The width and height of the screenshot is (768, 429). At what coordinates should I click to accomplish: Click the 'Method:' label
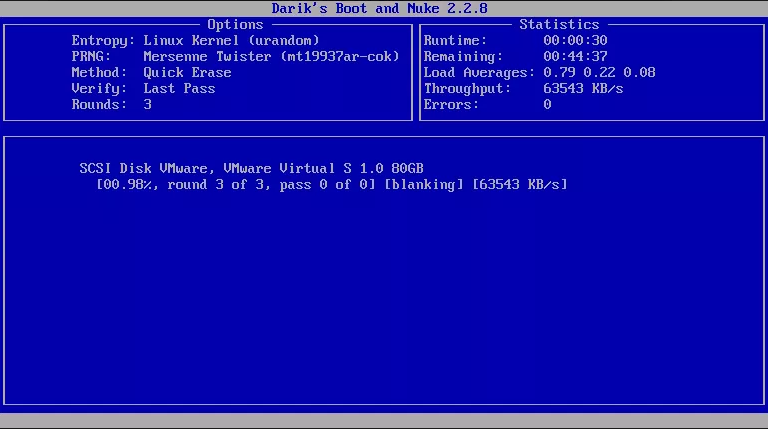(99, 72)
